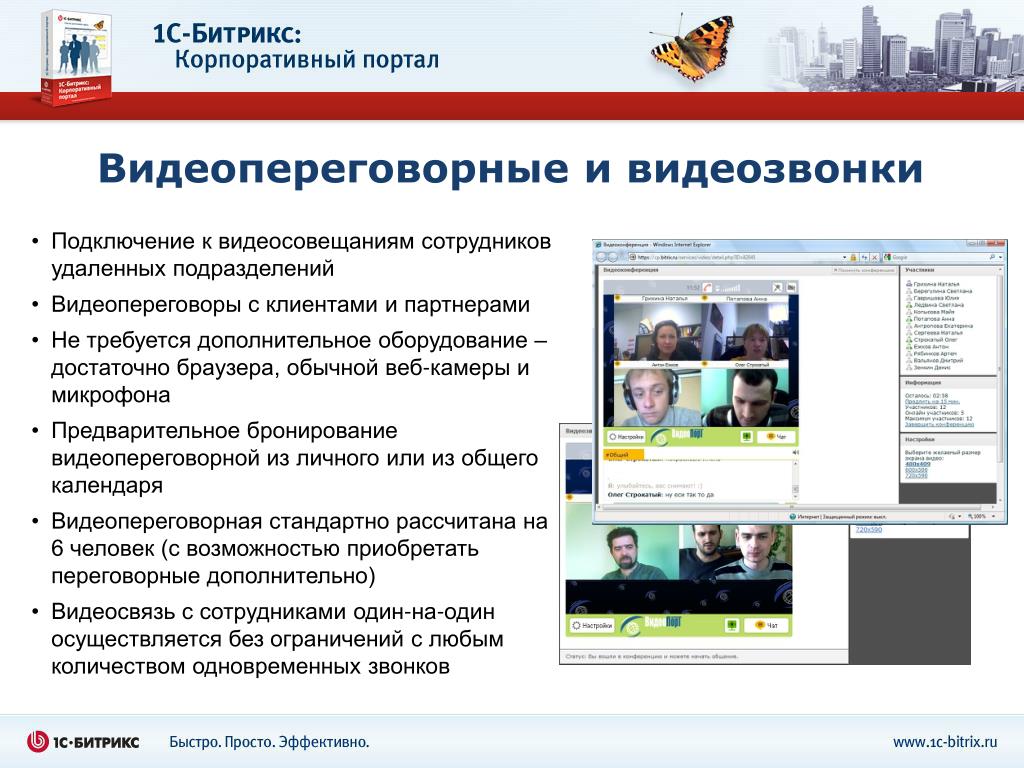
Task: Click green screen-share icon in back window
Action: 732,626
